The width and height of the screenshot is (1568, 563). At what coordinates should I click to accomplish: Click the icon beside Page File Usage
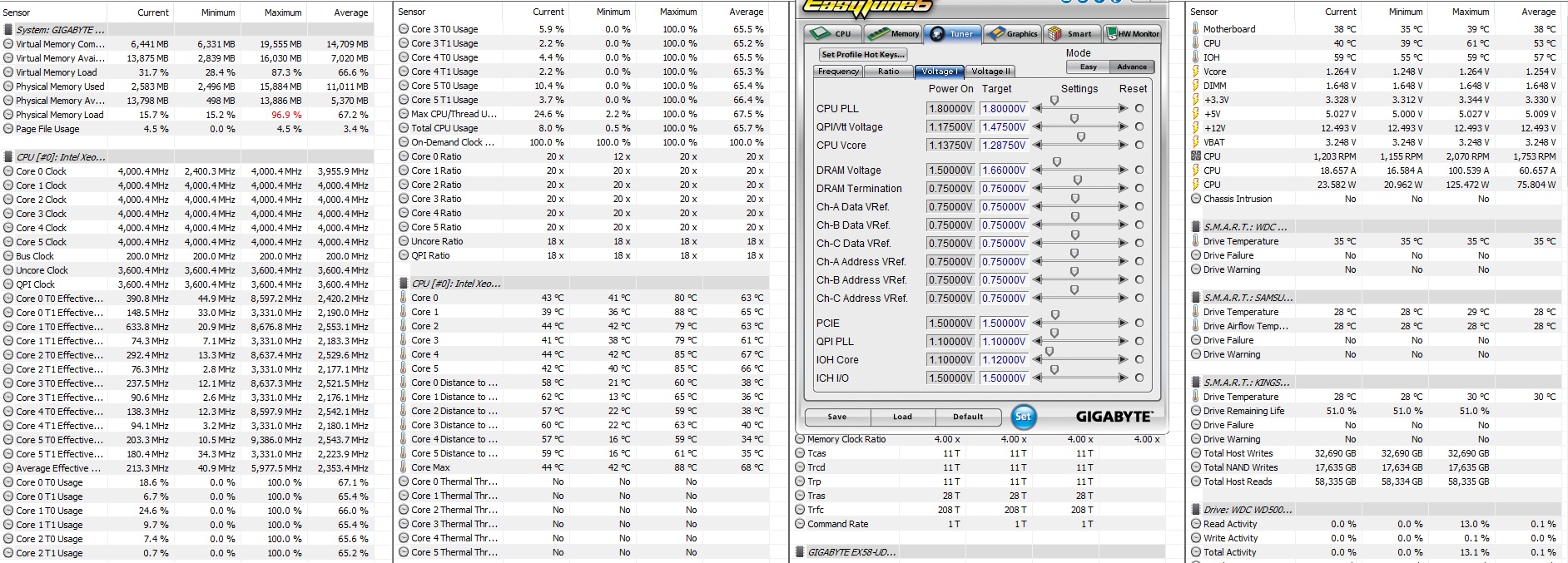[8, 129]
